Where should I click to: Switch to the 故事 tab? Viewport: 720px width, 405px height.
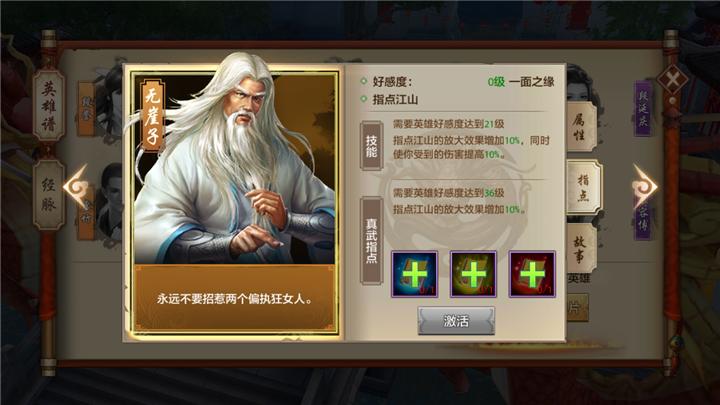coord(581,249)
